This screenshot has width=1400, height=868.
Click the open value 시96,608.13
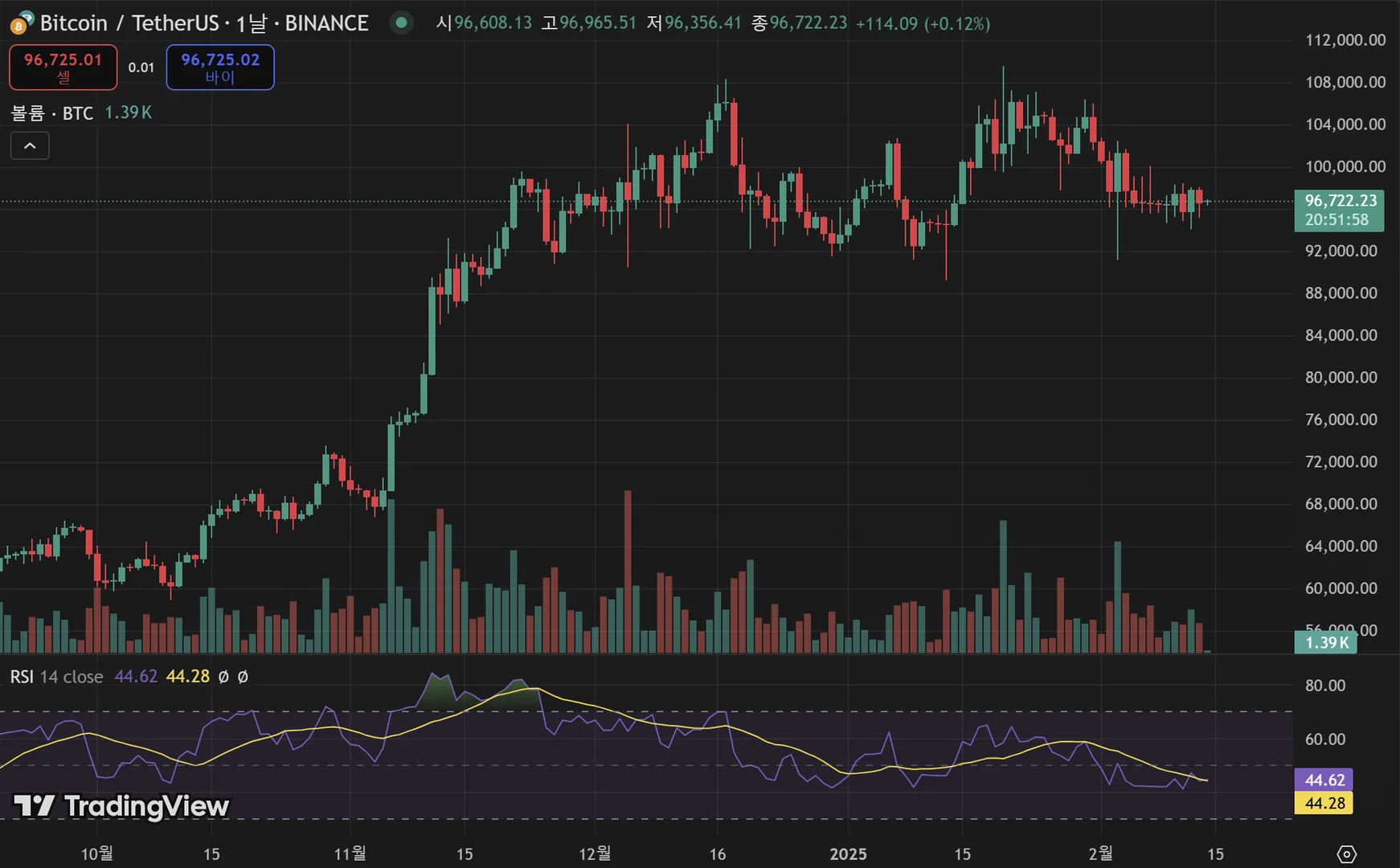tap(484, 23)
